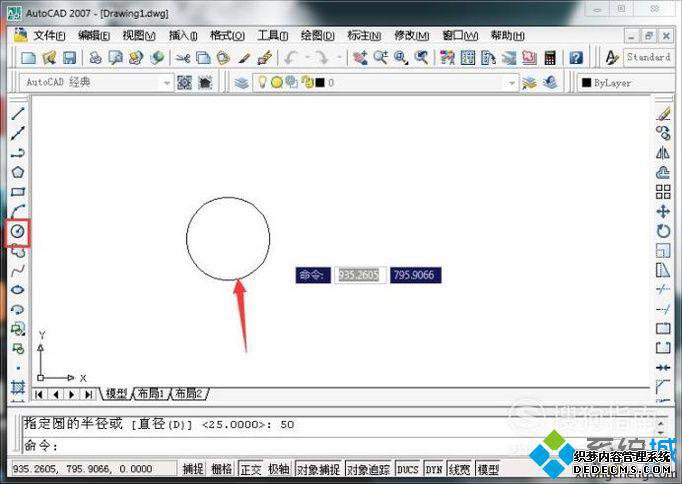Screen dimensions: 682x484
Task: Save the drawing with the floppy disk icon
Action: [x=70, y=57]
